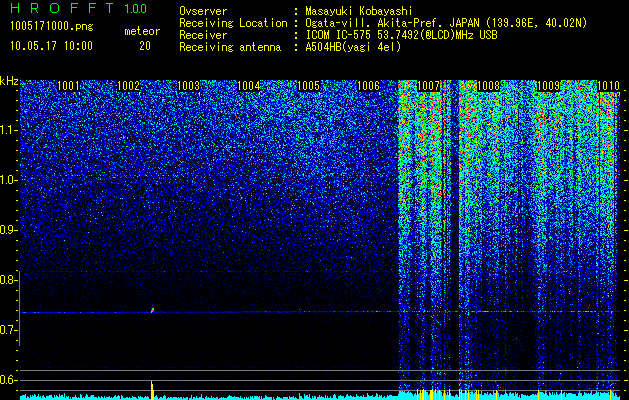Click the observer name Masayuki Kobayashi

[x=359, y=11]
